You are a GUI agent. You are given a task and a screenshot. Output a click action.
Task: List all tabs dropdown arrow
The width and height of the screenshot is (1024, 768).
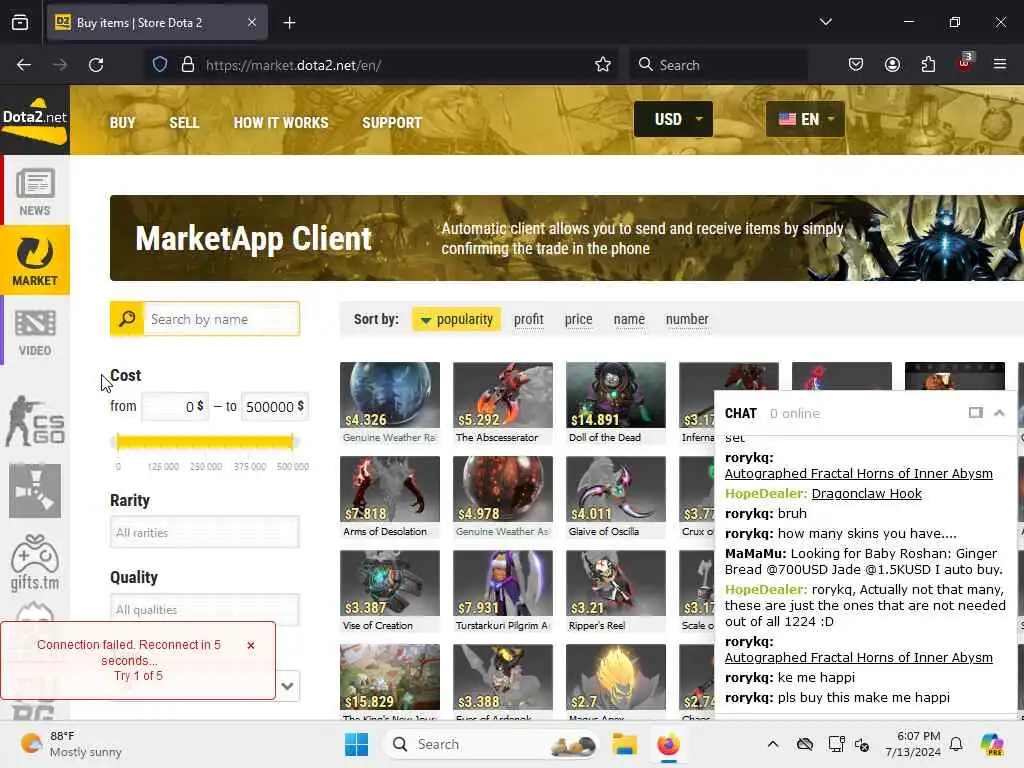[825, 22]
